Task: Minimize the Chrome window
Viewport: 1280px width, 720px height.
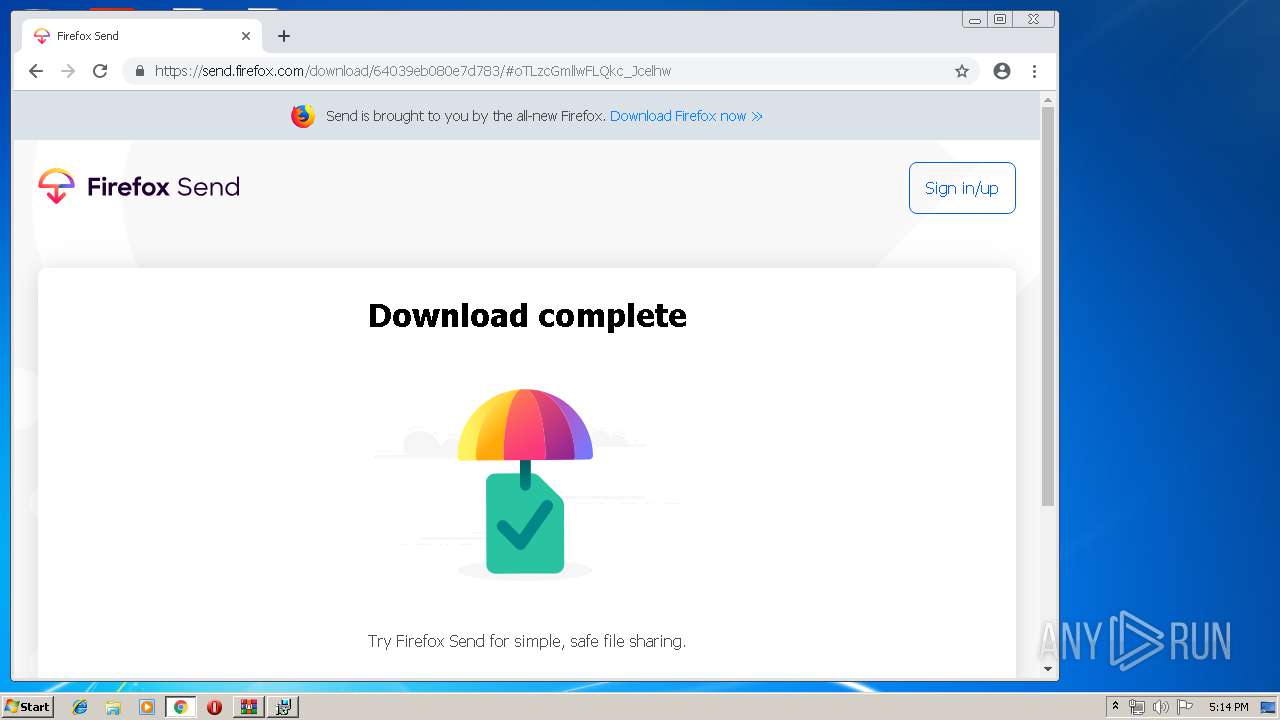Action: click(975, 19)
